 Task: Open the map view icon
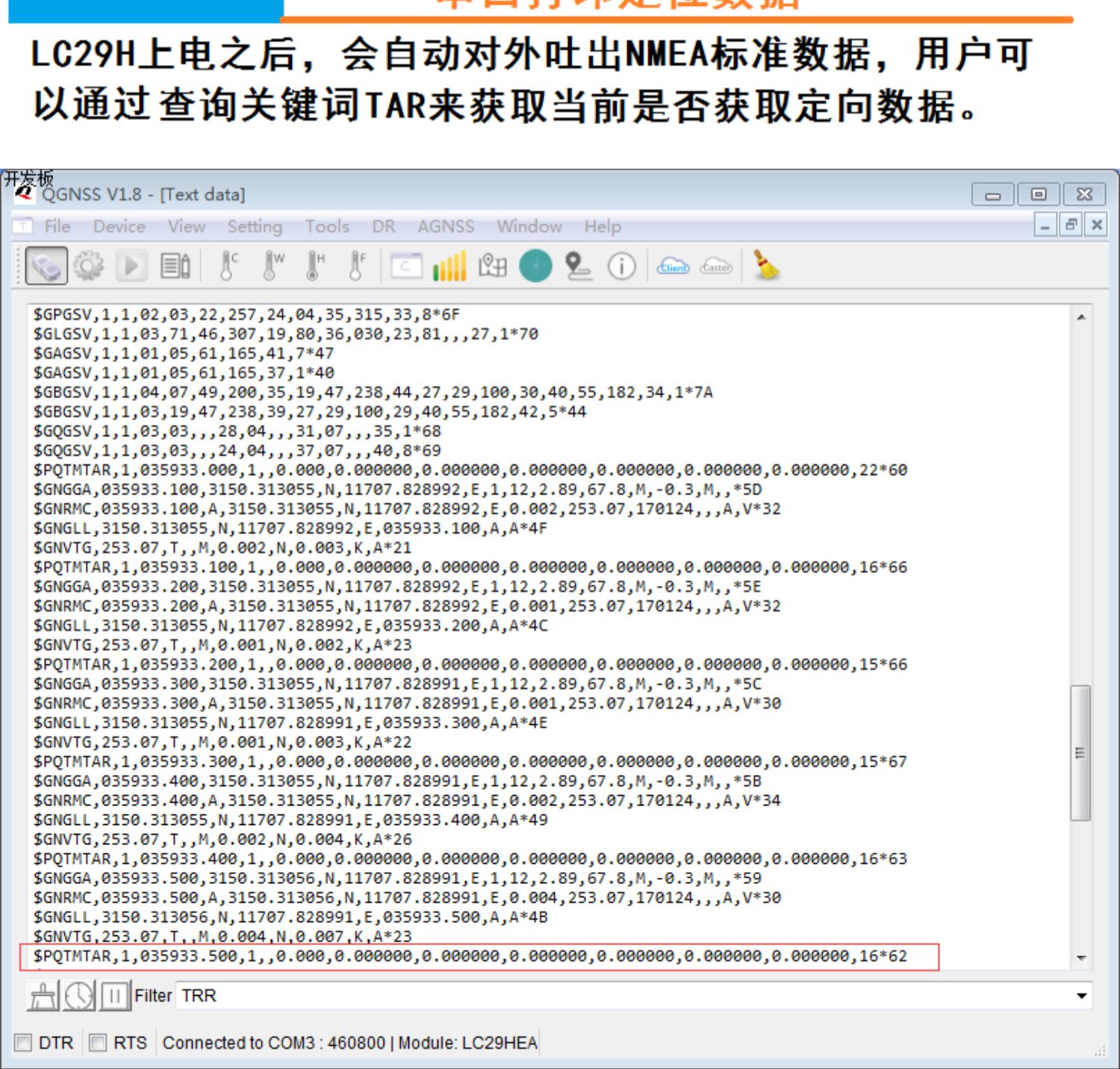click(492, 266)
